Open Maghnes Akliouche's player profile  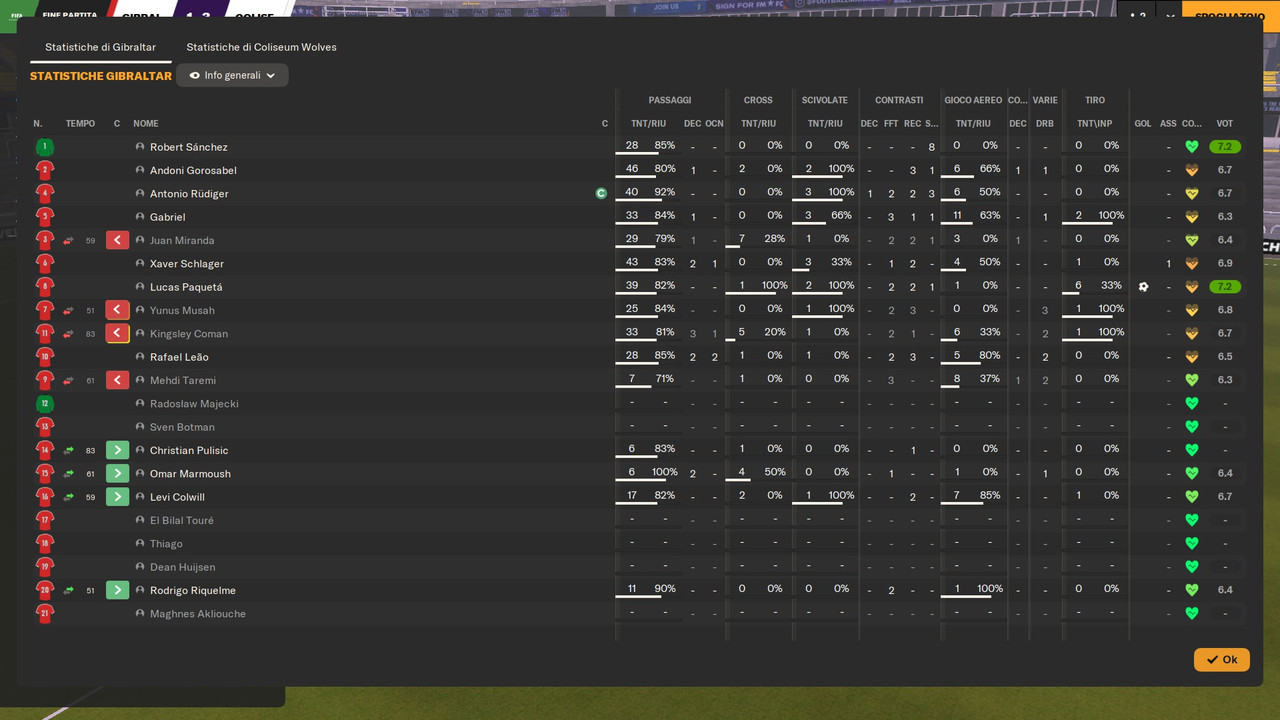[198, 613]
